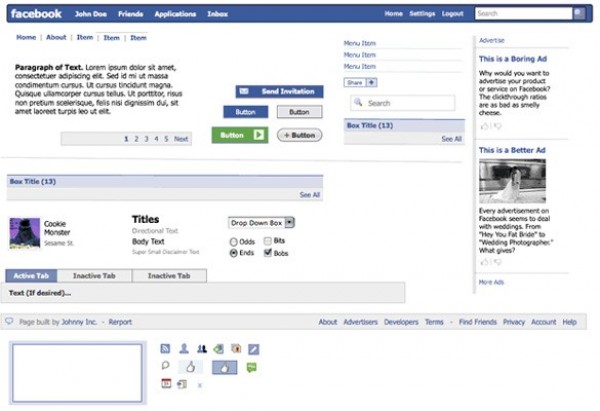Uncheck the Bobs checkbox
600x411 pixels.
click(267, 253)
